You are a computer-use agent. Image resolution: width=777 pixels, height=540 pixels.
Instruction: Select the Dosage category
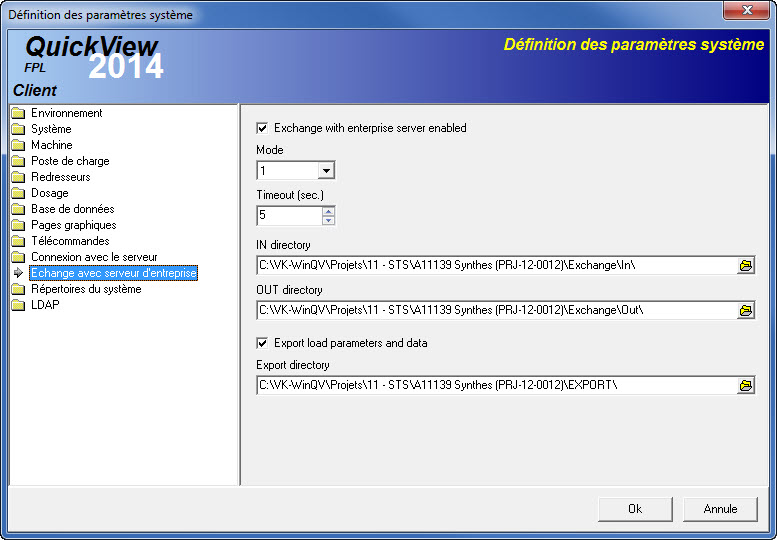click(50, 193)
